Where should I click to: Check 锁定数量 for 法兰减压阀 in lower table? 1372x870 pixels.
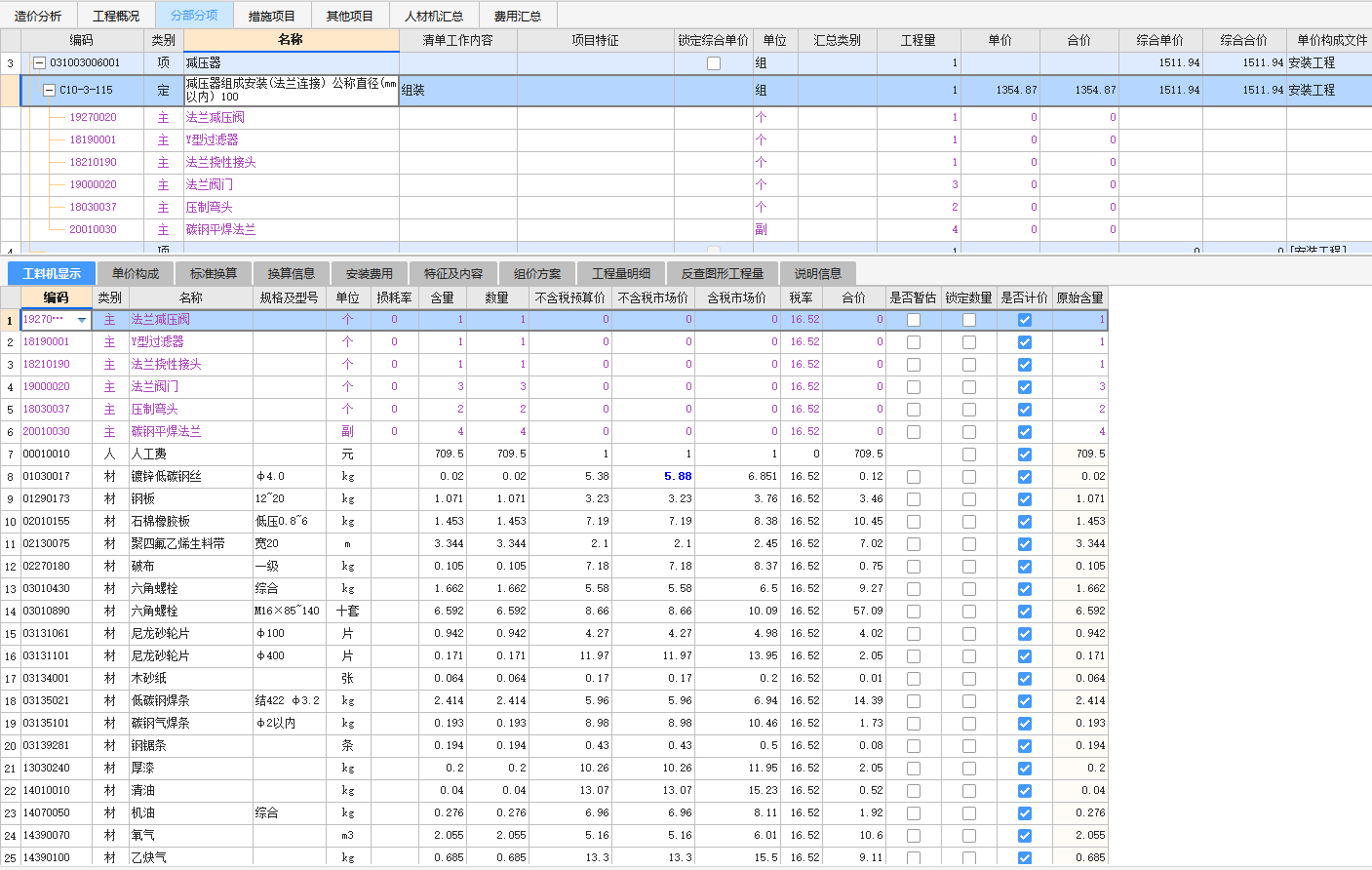[x=969, y=320]
